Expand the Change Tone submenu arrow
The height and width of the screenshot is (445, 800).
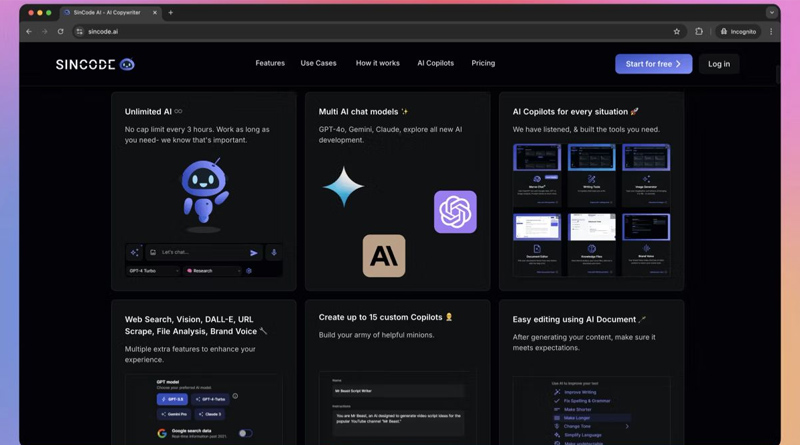click(x=627, y=426)
